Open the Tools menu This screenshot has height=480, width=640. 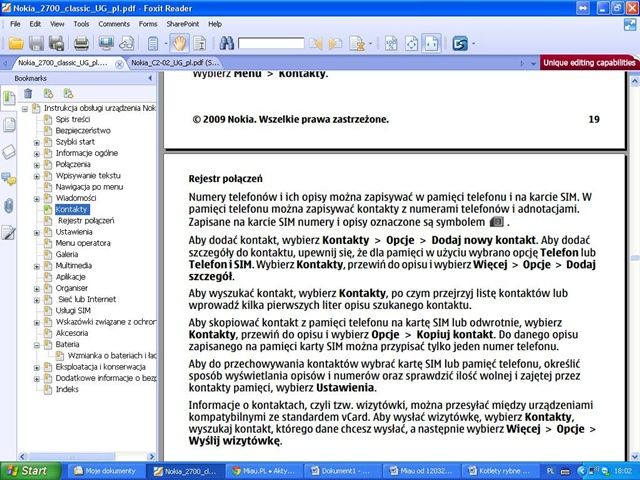[81, 24]
